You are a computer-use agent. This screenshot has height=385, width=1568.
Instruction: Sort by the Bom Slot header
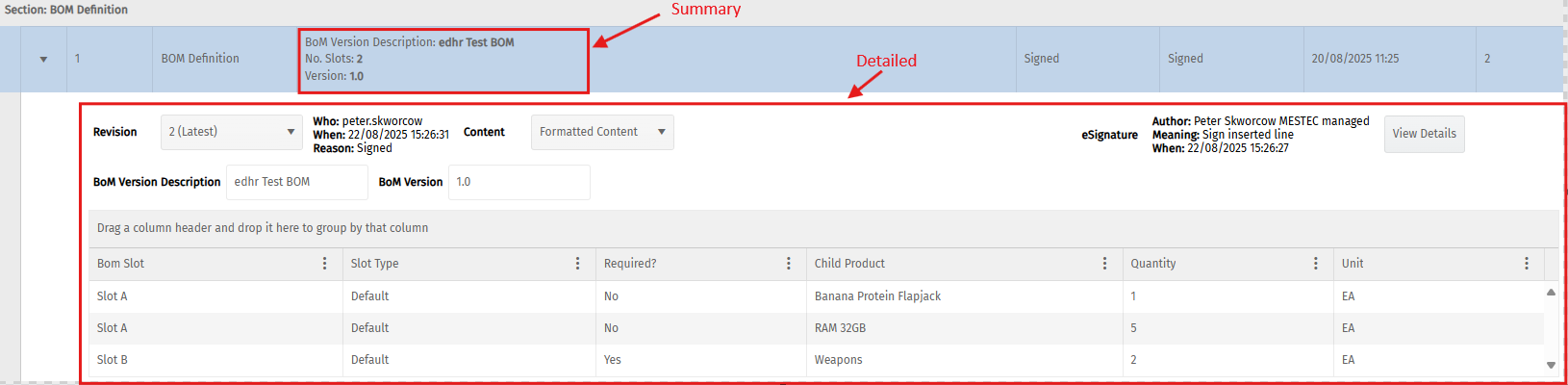click(120, 264)
